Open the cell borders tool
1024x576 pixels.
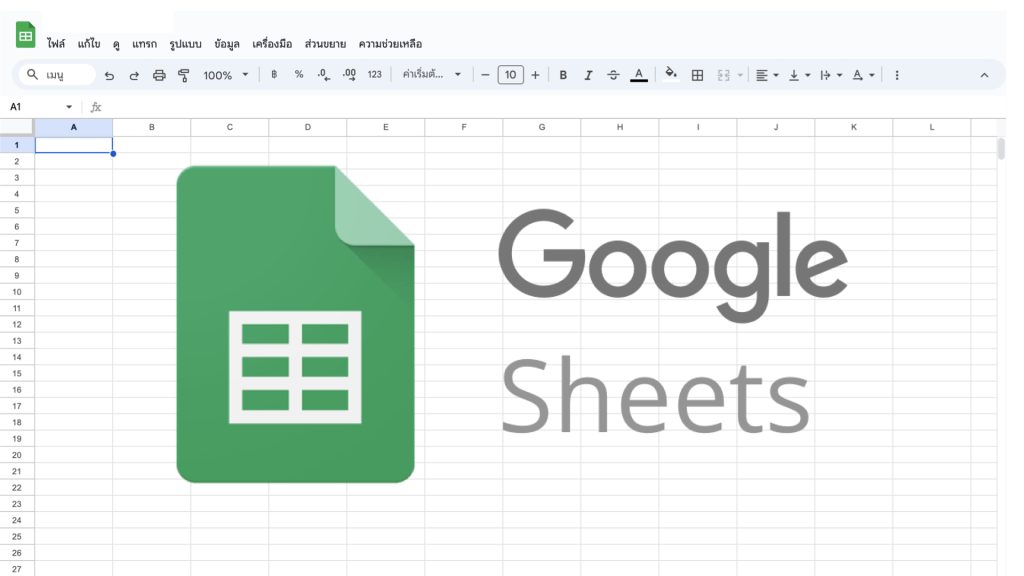pos(697,75)
